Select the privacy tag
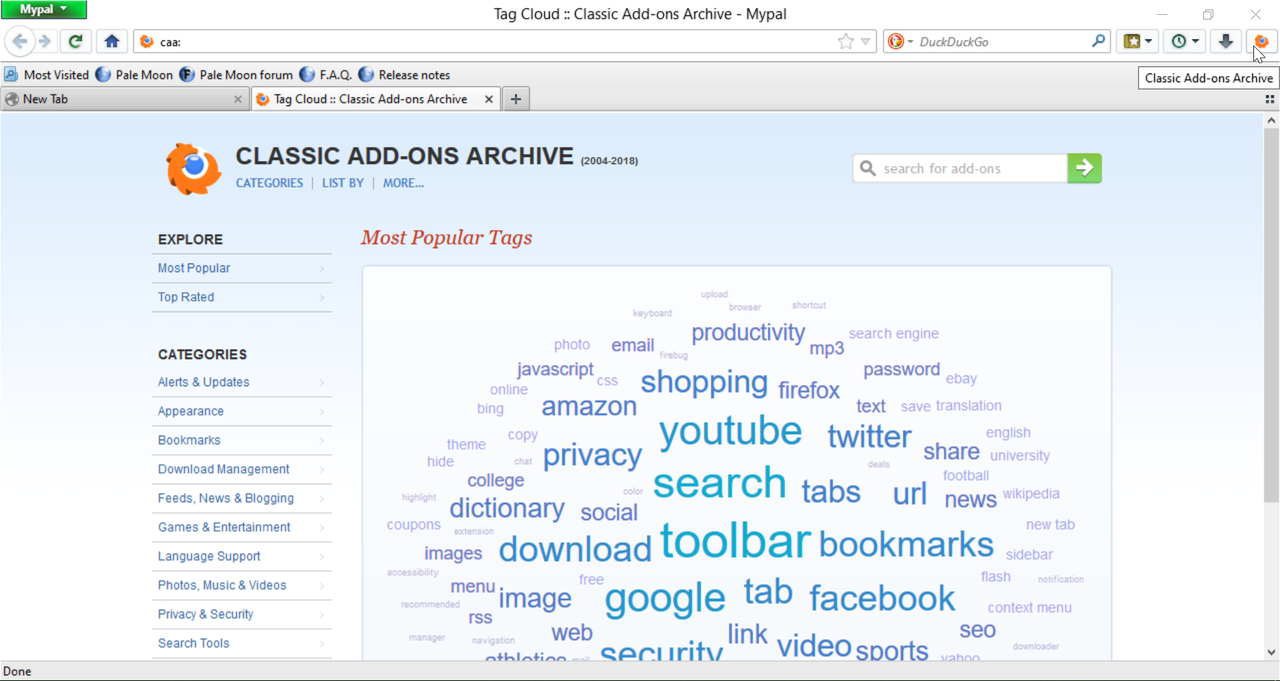Screen dimensions: 1280x681 pos(592,456)
